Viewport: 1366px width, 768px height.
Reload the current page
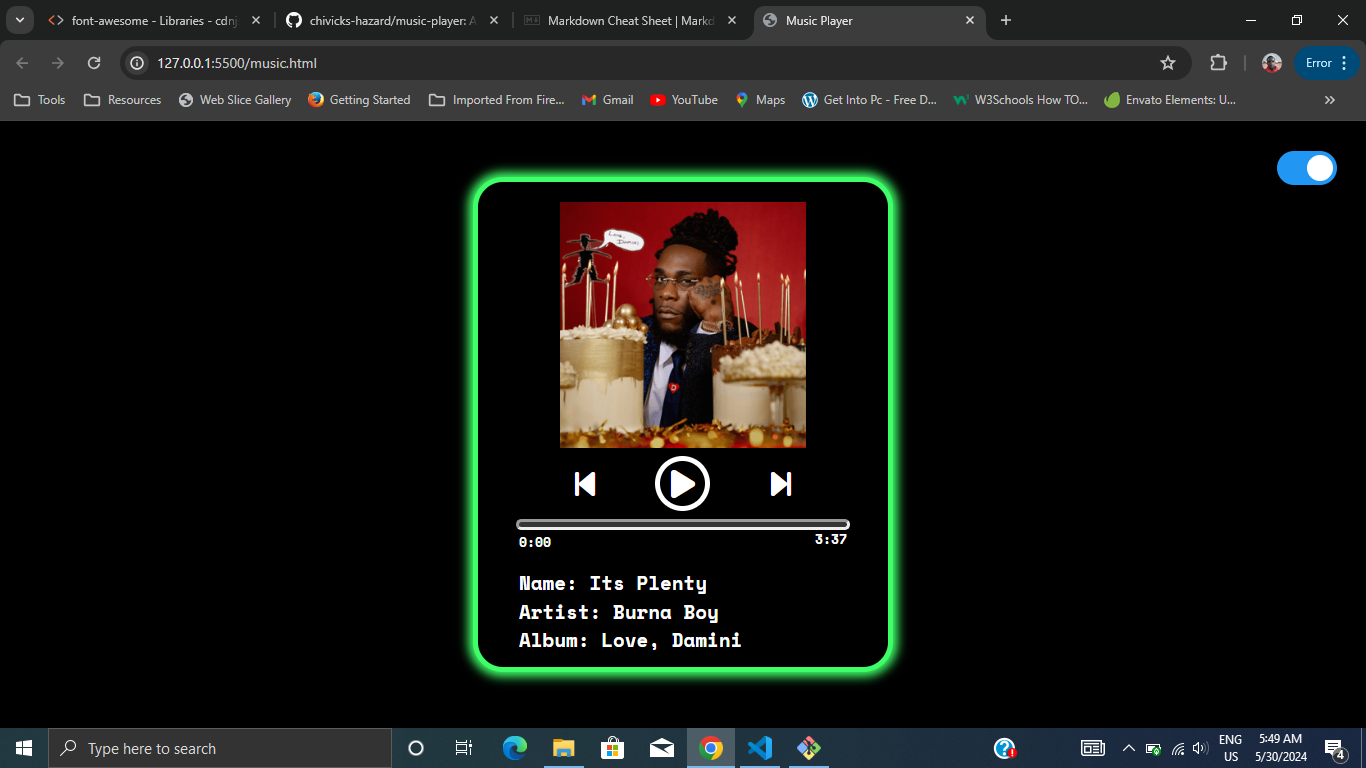94,63
